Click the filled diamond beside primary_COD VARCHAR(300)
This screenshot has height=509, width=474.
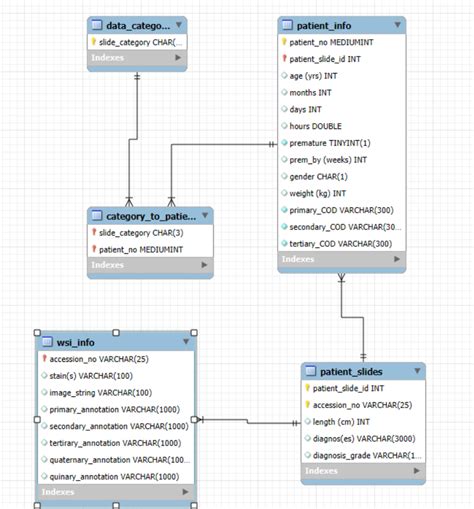pos(284,210)
